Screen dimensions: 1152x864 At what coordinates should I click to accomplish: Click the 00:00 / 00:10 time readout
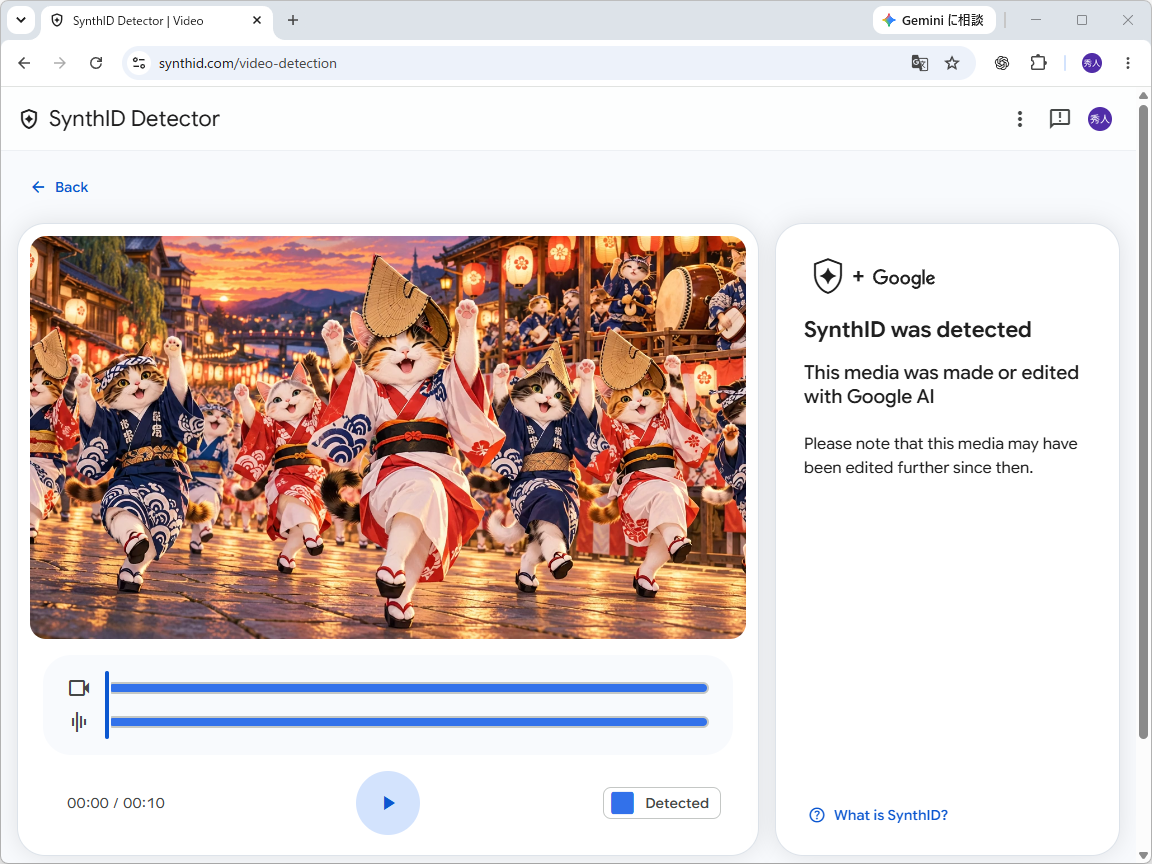pyautogui.click(x=116, y=803)
